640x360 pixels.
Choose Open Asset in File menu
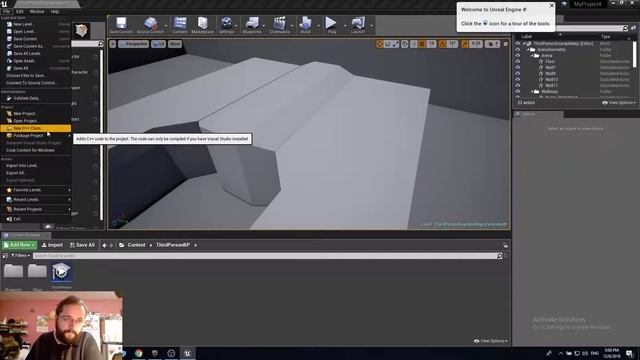click(36, 61)
